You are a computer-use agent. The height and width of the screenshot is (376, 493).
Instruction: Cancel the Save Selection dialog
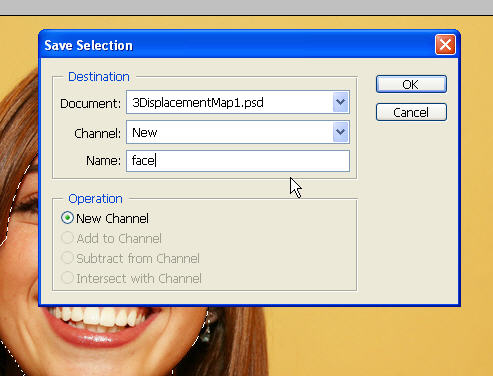(411, 112)
